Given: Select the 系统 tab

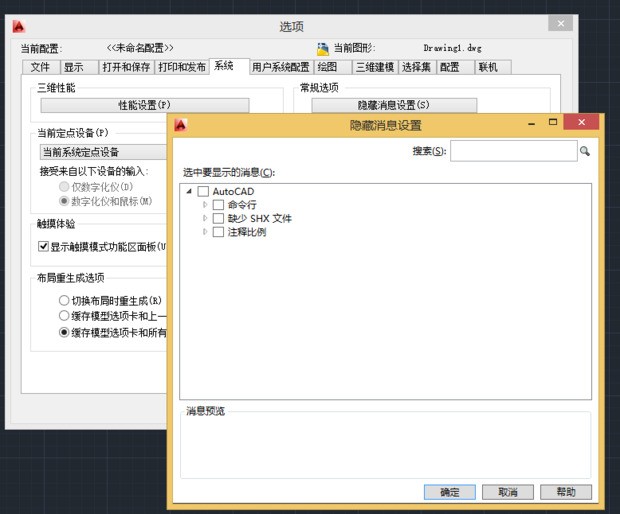Looking at the screenshot, I should pyautogui.click(x=229, y=66).
